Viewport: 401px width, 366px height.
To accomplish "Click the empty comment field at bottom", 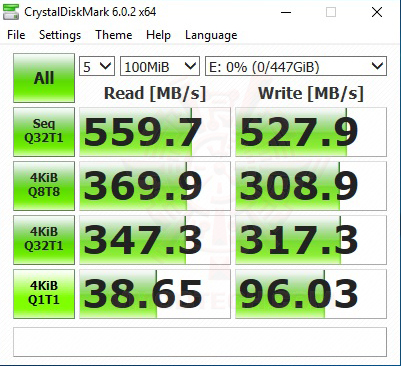I will (x=200, y=342).
